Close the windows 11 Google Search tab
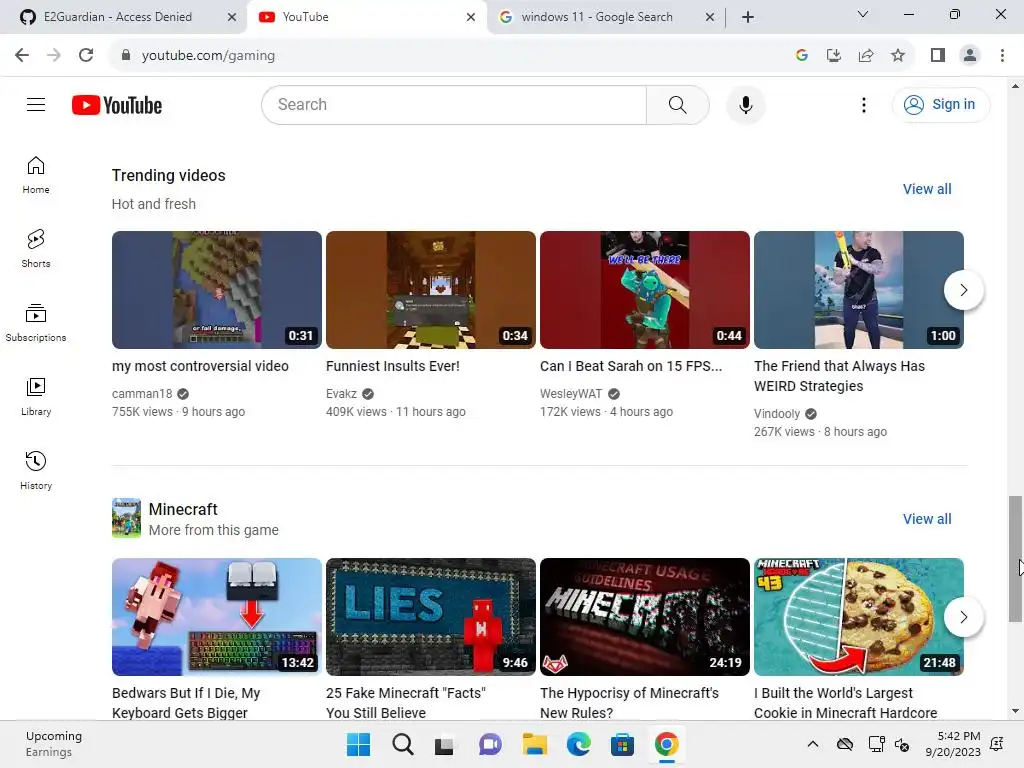This screenshot has height=768, width=1024. [x=710, y=17]
